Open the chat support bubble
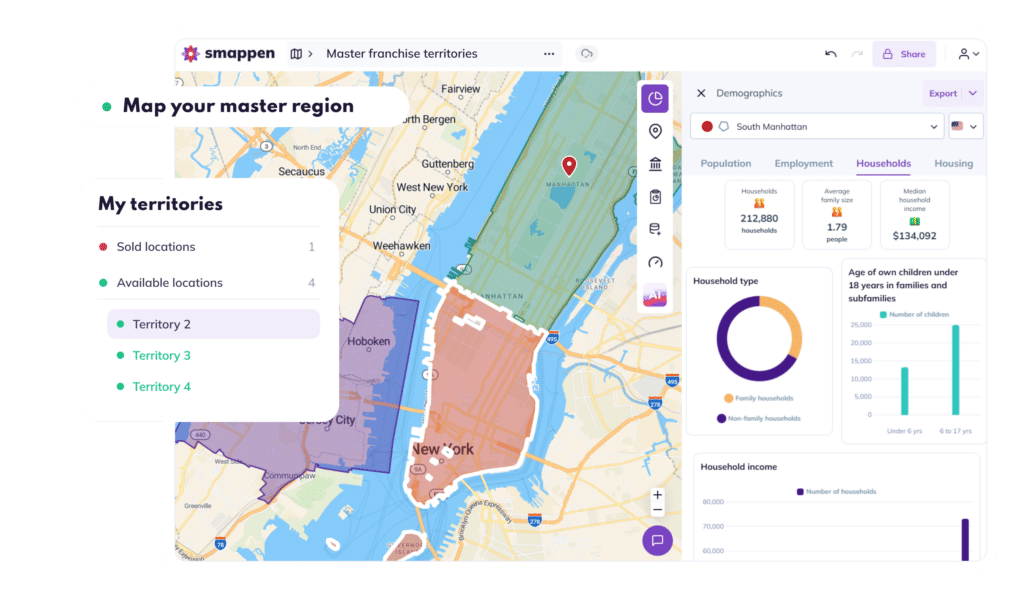The width and height of the screenshot is (1024, 600). pos(658,541)
